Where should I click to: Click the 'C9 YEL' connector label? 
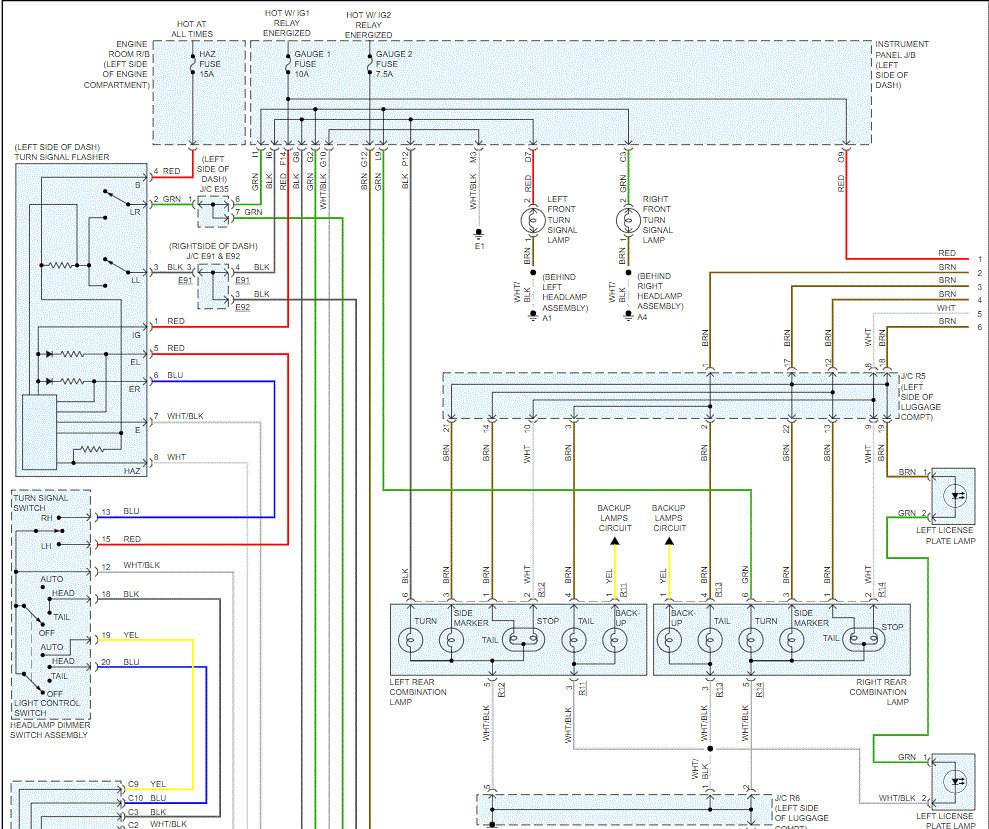(147, 784)
